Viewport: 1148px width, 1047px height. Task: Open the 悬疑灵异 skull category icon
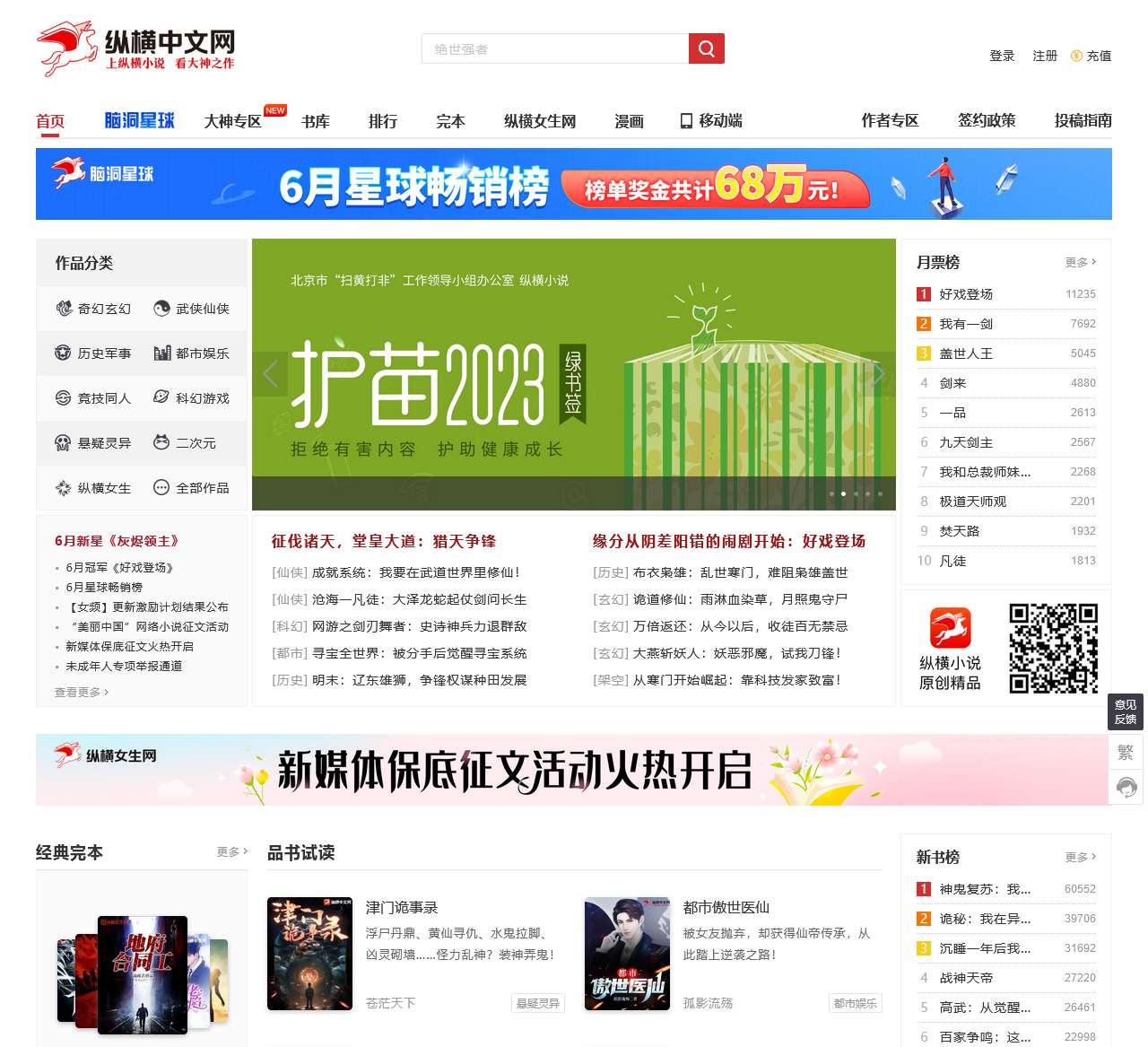63,443
